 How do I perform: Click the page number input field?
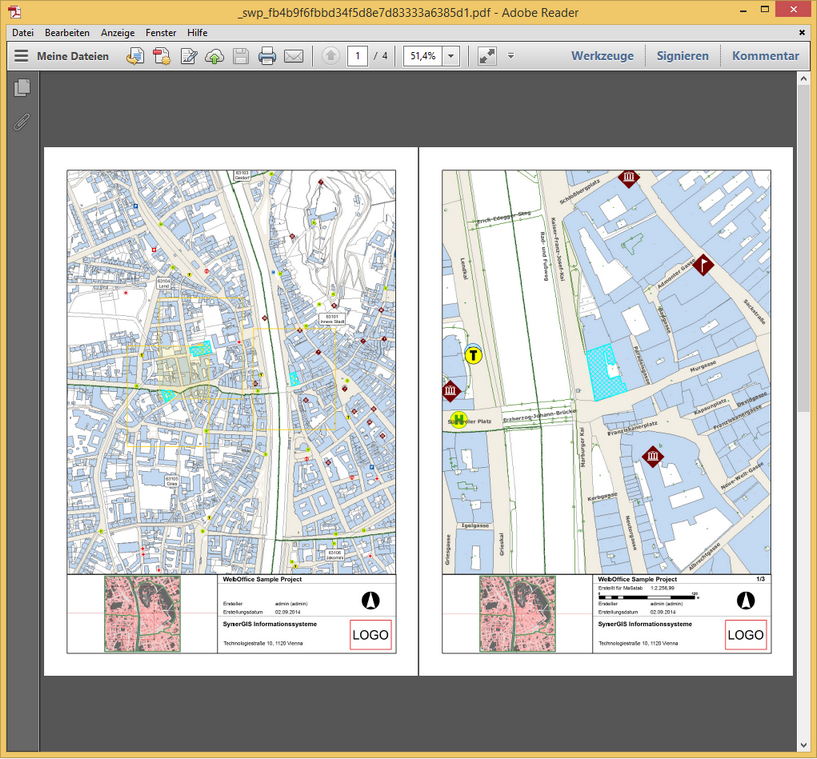pos(357,56)
